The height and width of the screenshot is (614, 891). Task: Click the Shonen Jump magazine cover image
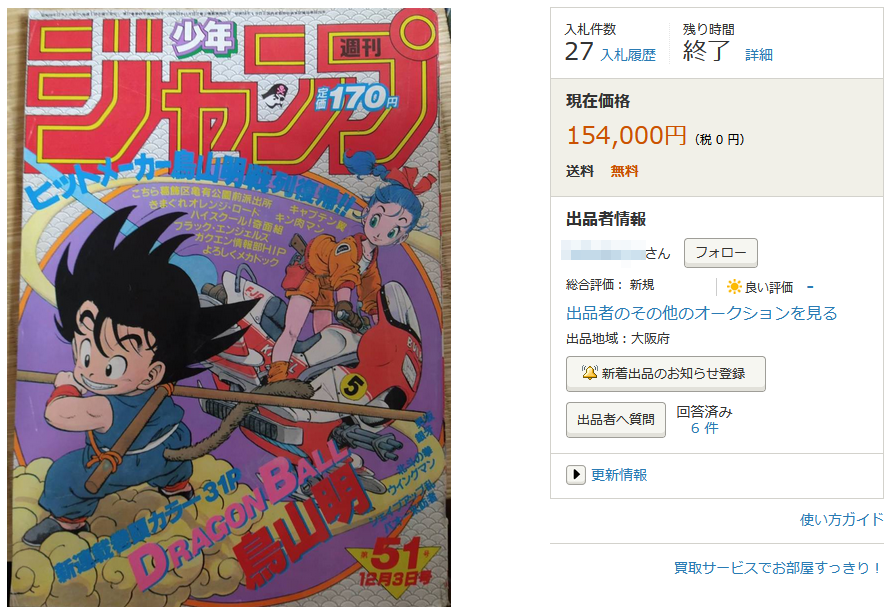coord(229,307)
